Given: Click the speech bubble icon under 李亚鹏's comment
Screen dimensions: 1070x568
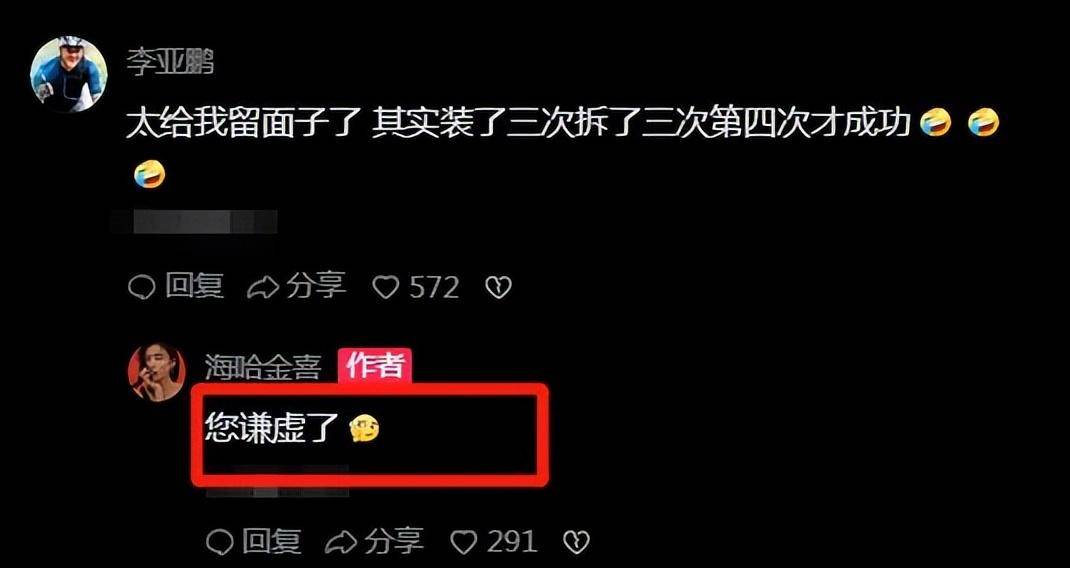Looking at the screenshot, I should 141,288.
